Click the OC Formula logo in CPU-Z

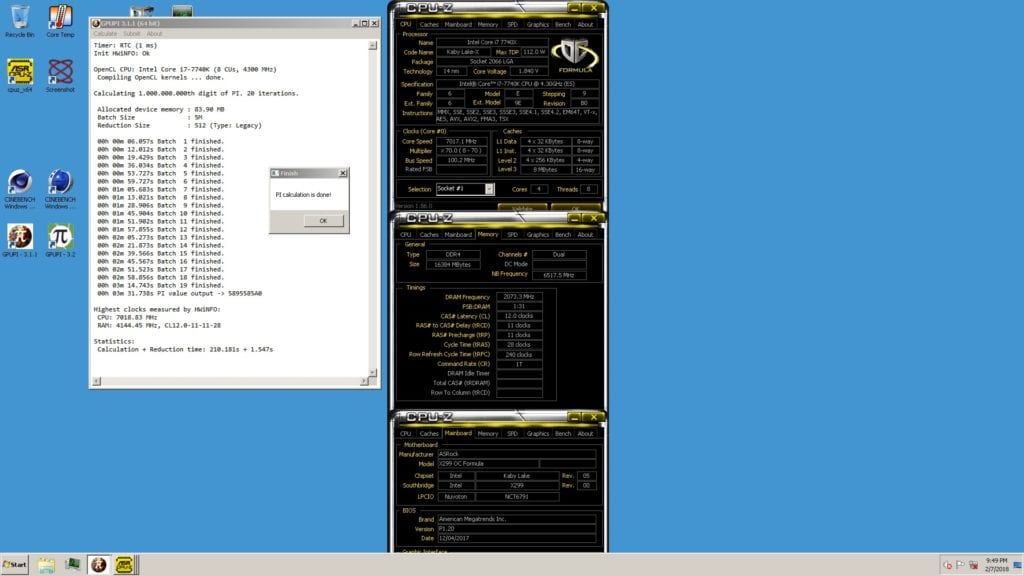pyautogui.click(x=575, y=56)
